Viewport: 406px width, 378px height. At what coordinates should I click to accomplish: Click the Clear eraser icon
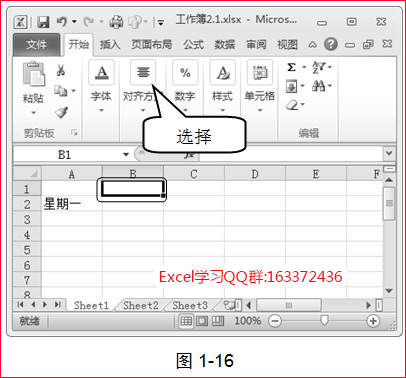292,105
